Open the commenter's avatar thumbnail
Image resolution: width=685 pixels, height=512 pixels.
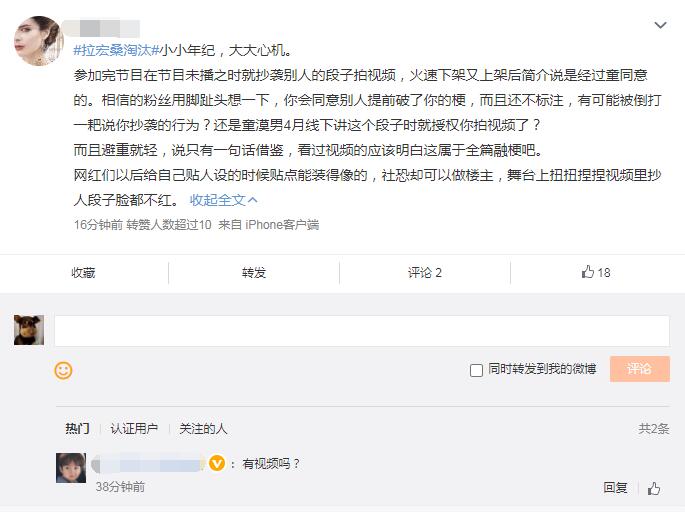tap(70, 468)
